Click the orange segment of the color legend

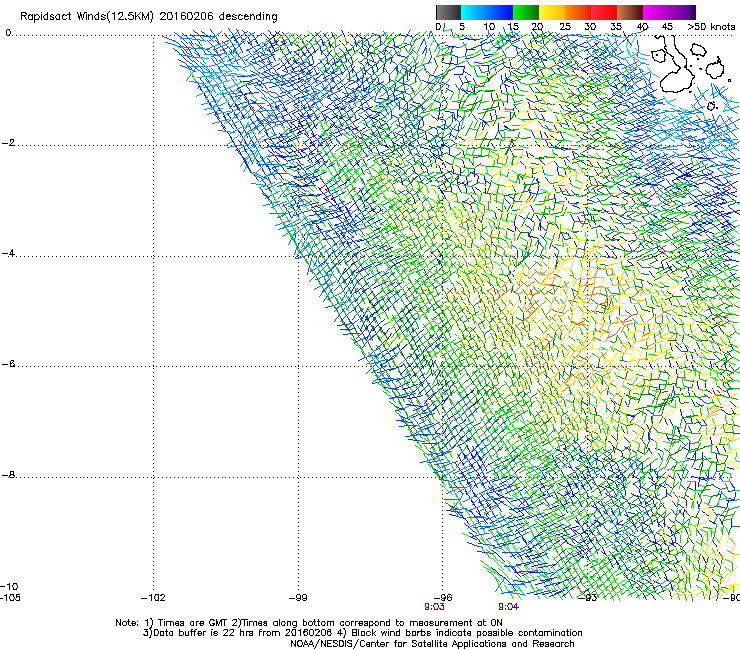578,12
